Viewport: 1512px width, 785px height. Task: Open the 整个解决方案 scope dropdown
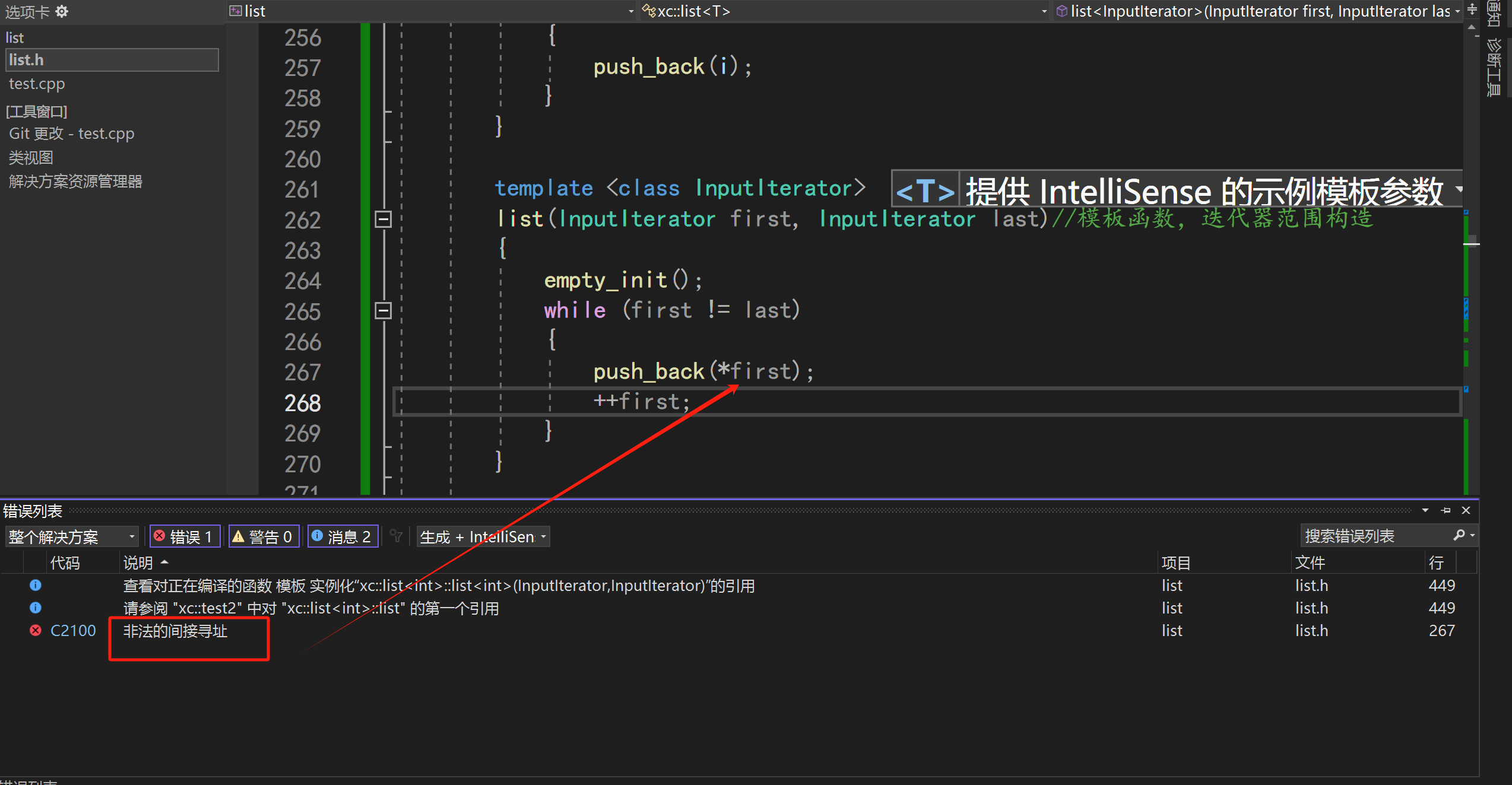(71, 536)
